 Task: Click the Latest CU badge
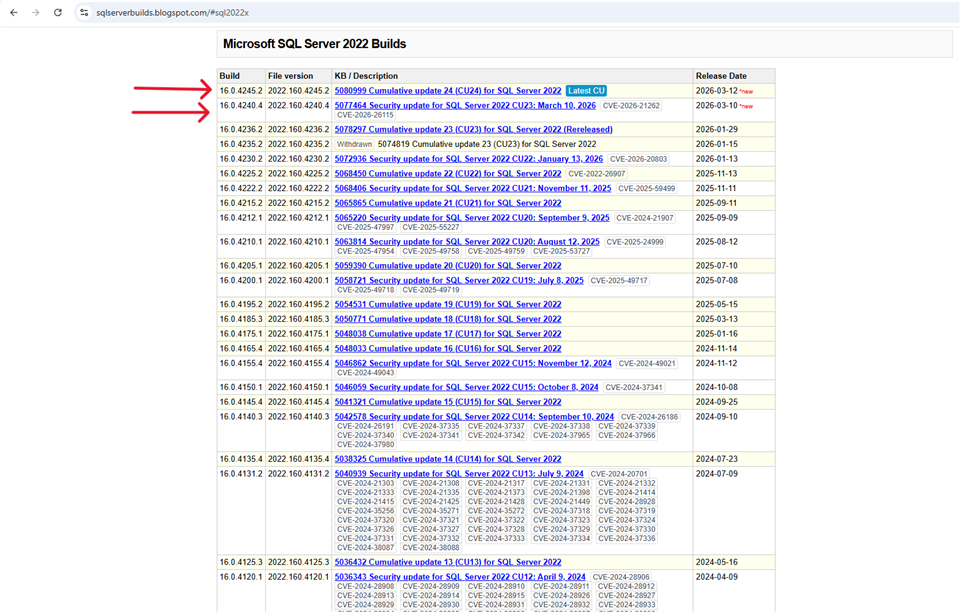[586, 91]
